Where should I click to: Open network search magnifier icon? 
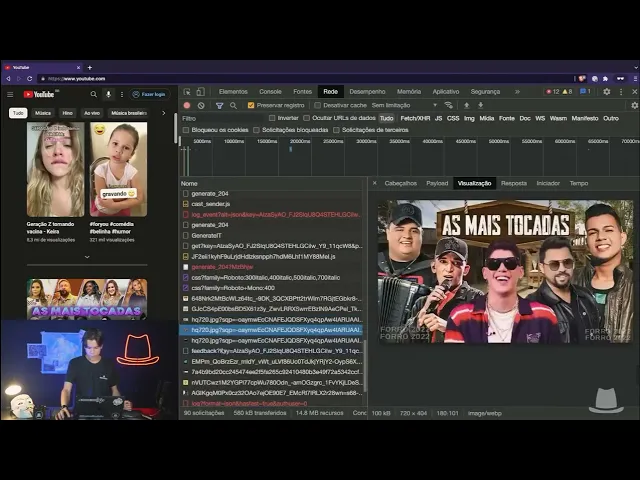point(233,105)
